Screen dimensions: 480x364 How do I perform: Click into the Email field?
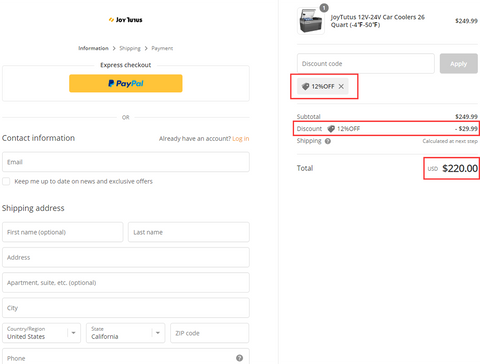(x=126, y=162)
